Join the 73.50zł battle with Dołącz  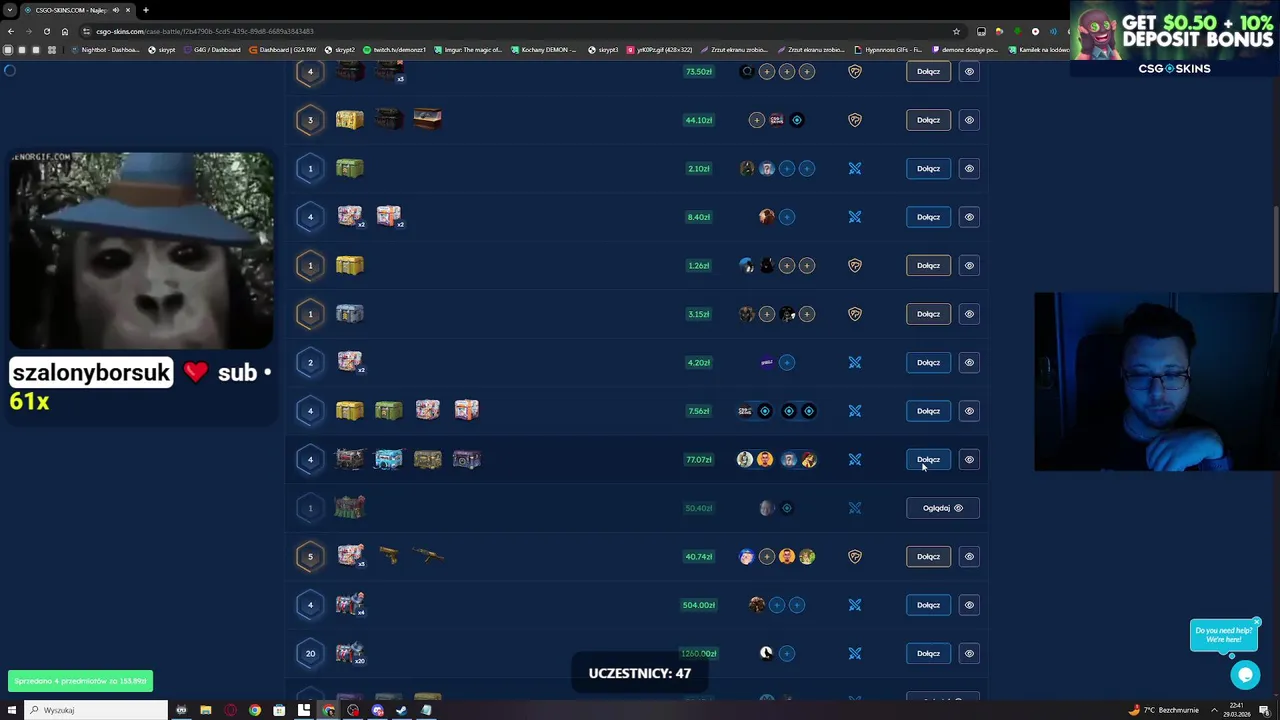928,71
